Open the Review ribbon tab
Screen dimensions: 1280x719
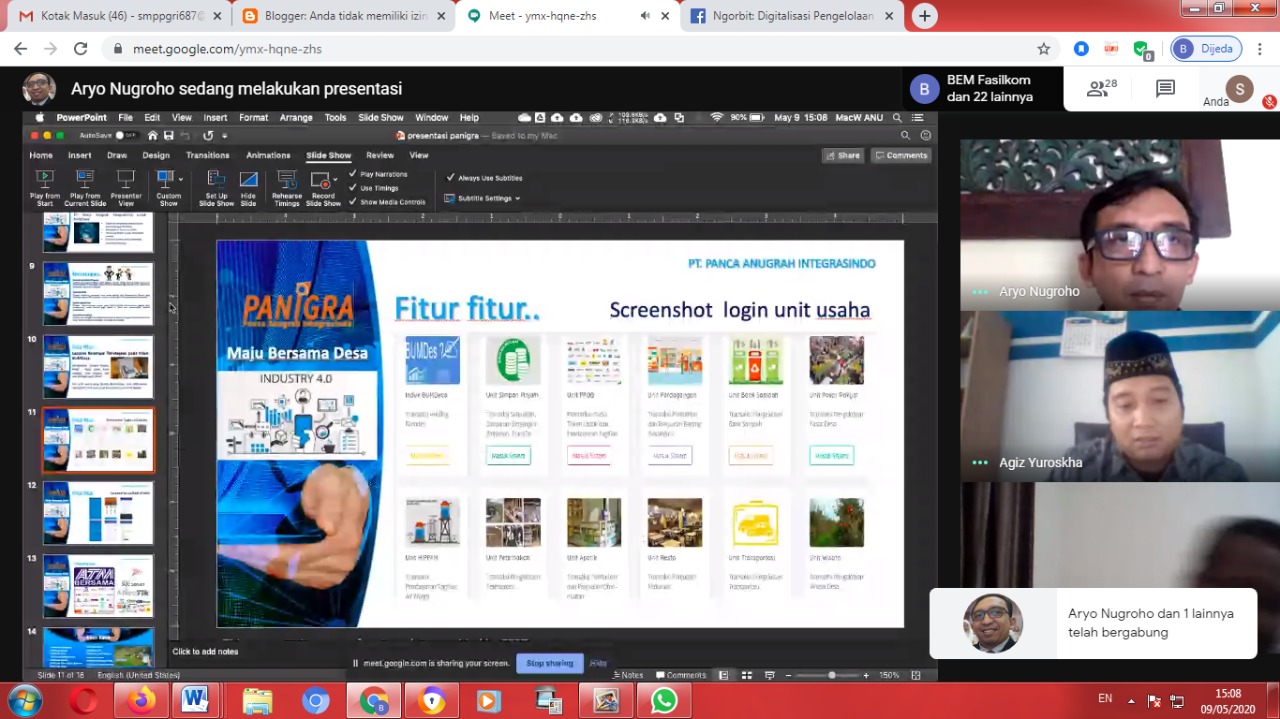click(380, 155)
